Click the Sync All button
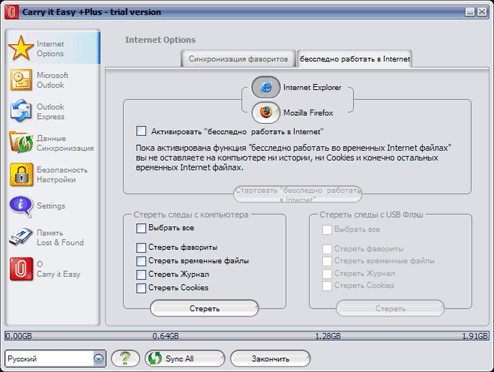The width and height of the screenshot is (494, 372). click(185, 359)
